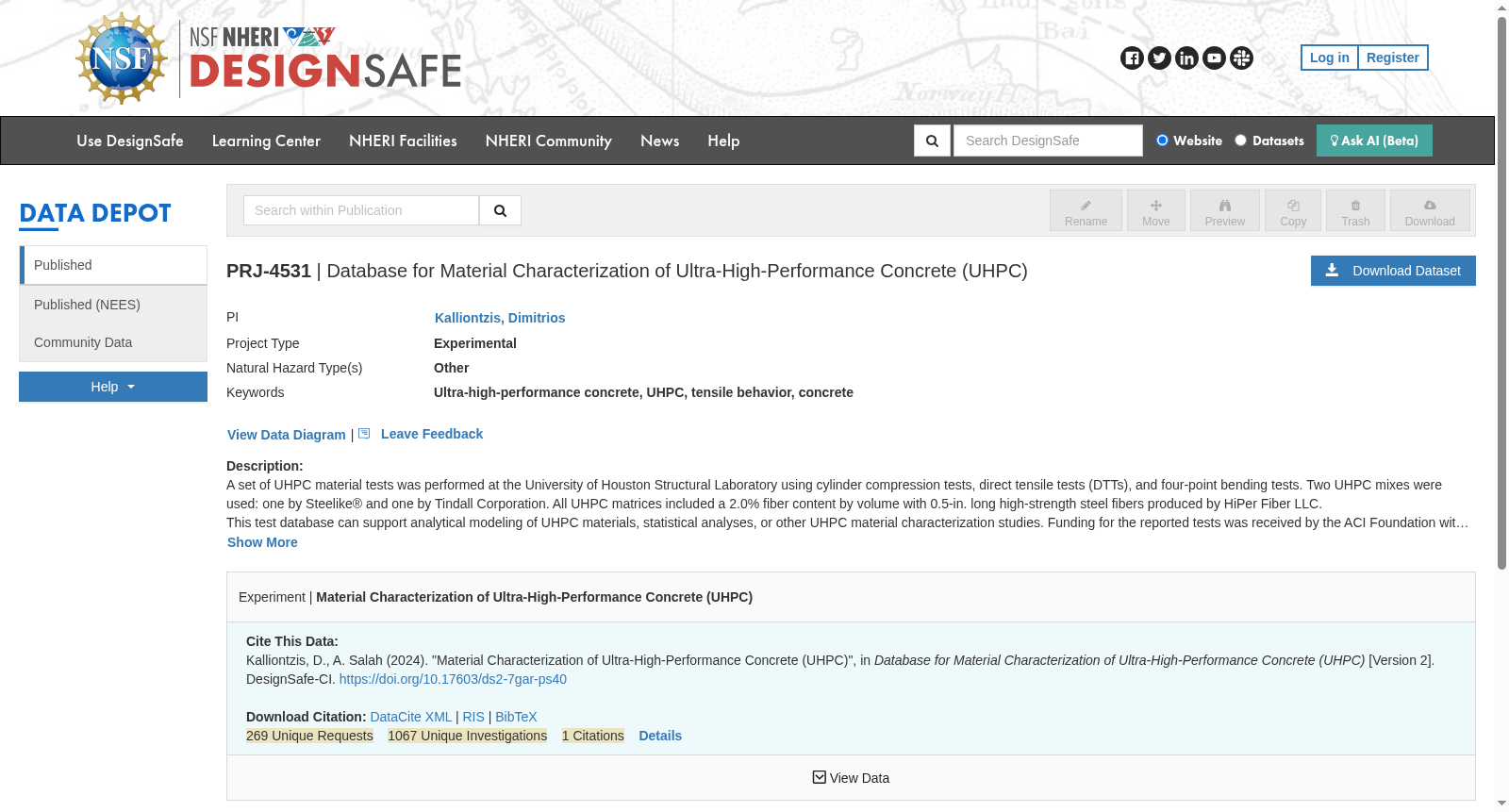
Task: Click the Download Dataset button
Action: (1393, 271)
